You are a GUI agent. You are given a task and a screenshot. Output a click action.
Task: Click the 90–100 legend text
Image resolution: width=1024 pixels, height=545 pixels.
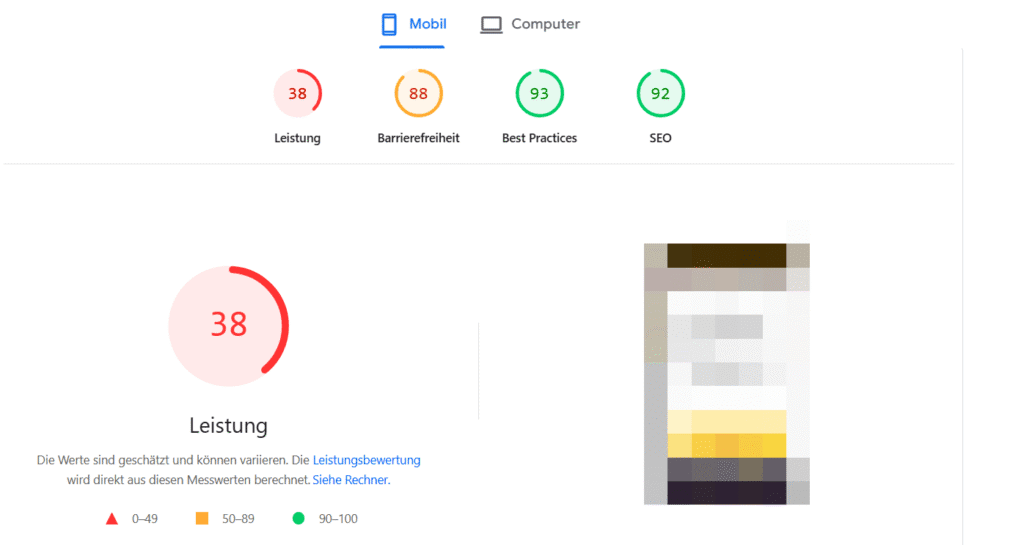click(338, 519)
